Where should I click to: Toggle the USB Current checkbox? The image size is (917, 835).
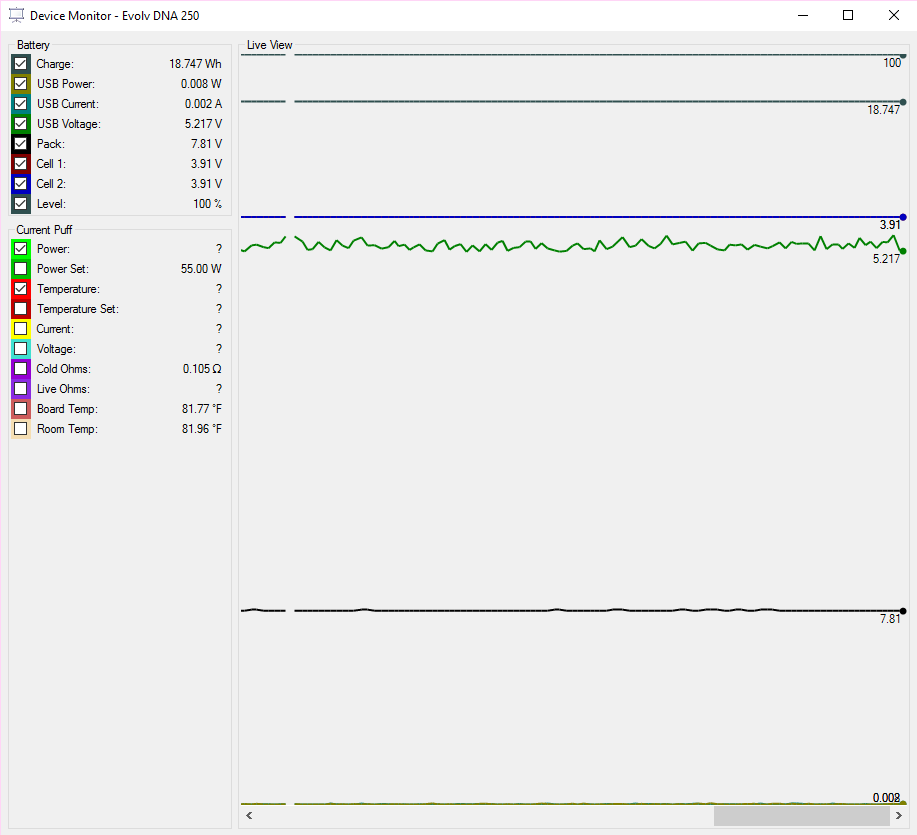point(21,104)
